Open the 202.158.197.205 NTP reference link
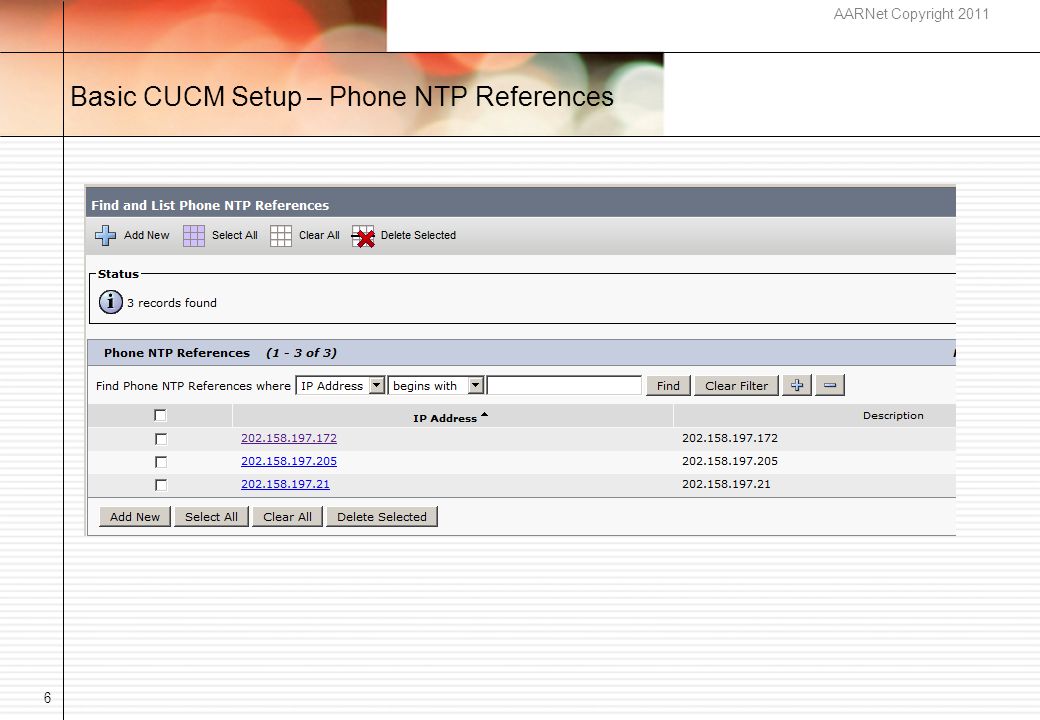The image size is (1040, 720). (289, 461)
